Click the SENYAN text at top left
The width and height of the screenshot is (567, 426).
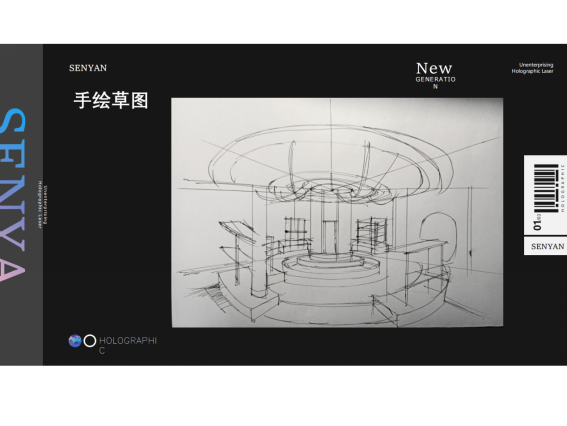pos(88,68)
